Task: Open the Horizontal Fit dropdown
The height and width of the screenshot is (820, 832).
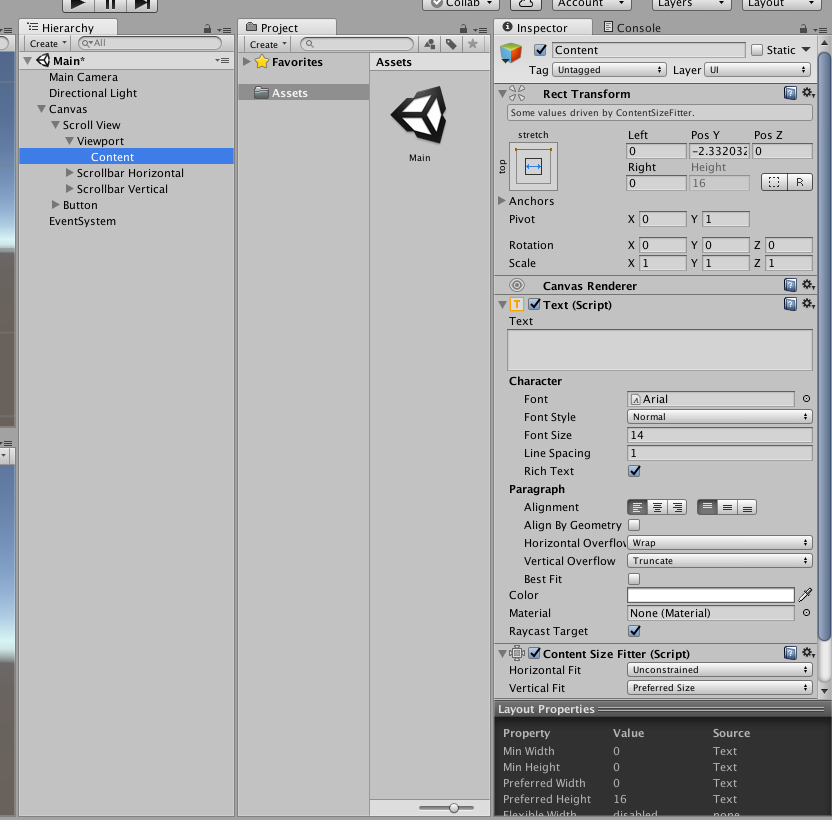Action: click(x=720, y=670)
